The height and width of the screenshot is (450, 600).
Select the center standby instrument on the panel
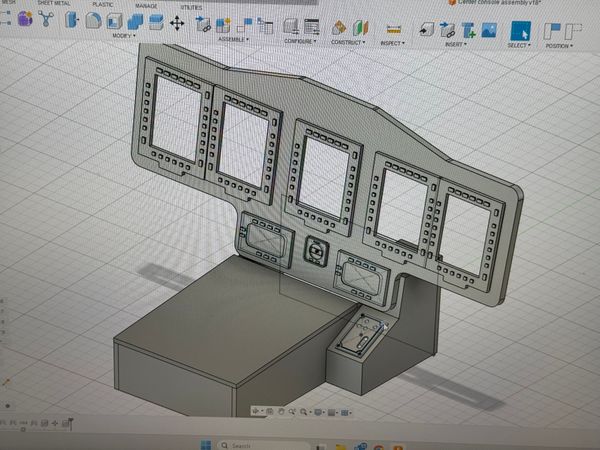316,251
